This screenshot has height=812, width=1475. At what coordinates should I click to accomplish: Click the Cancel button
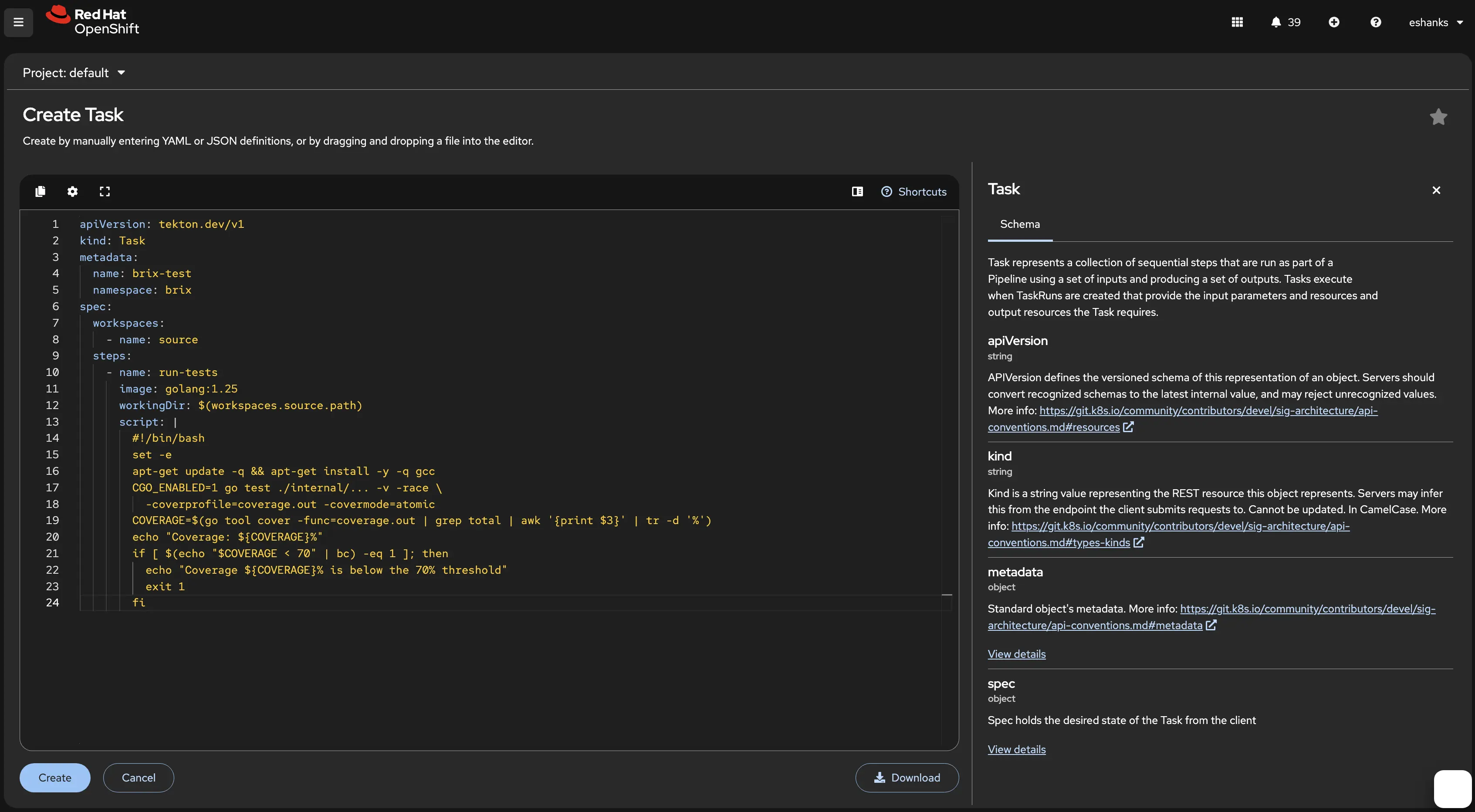point(139,778)
